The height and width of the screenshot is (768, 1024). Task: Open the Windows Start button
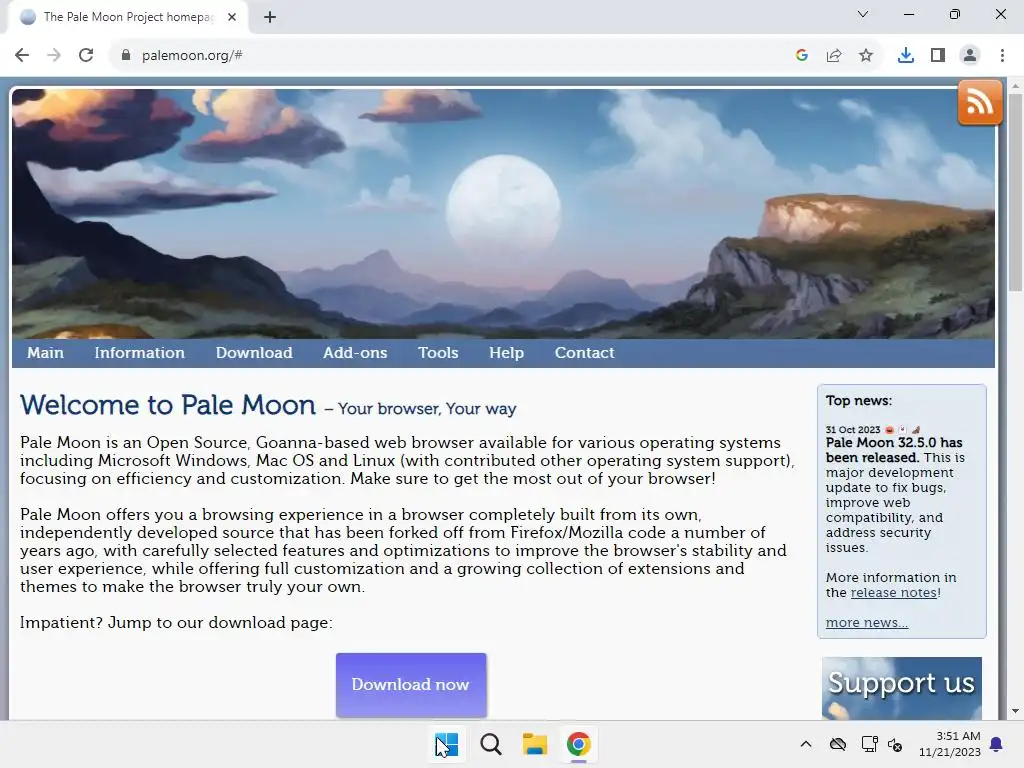point(447,744)
